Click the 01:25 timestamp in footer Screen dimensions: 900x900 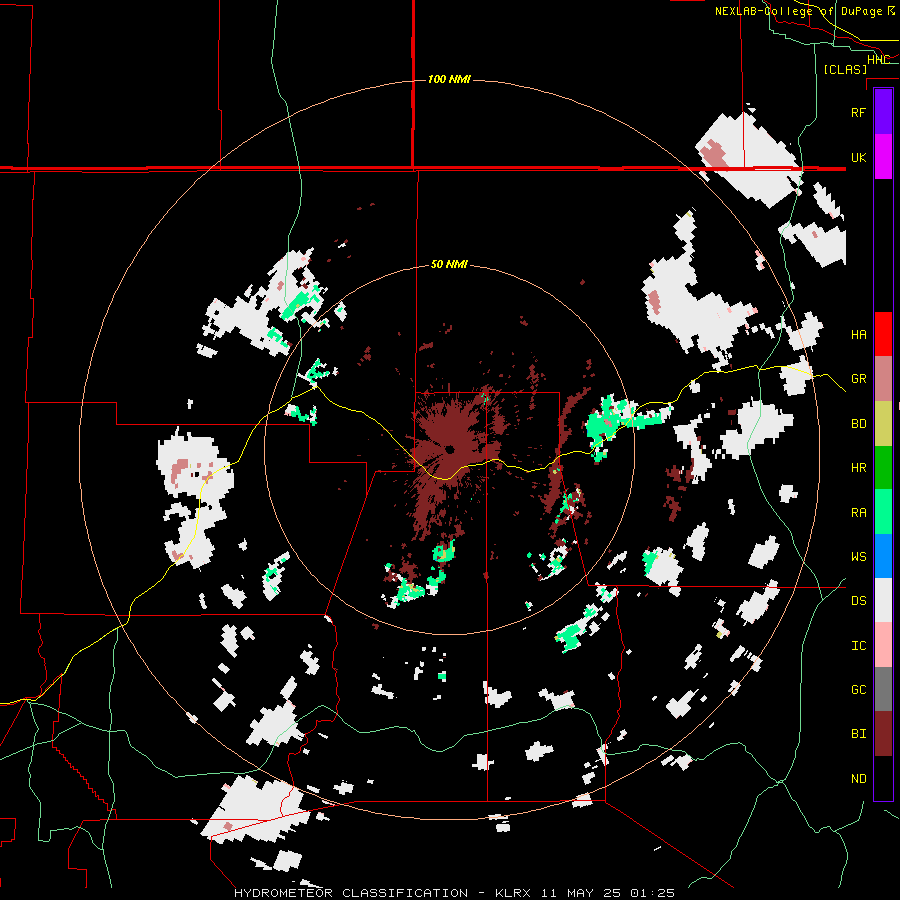click(x=652, y=893)
